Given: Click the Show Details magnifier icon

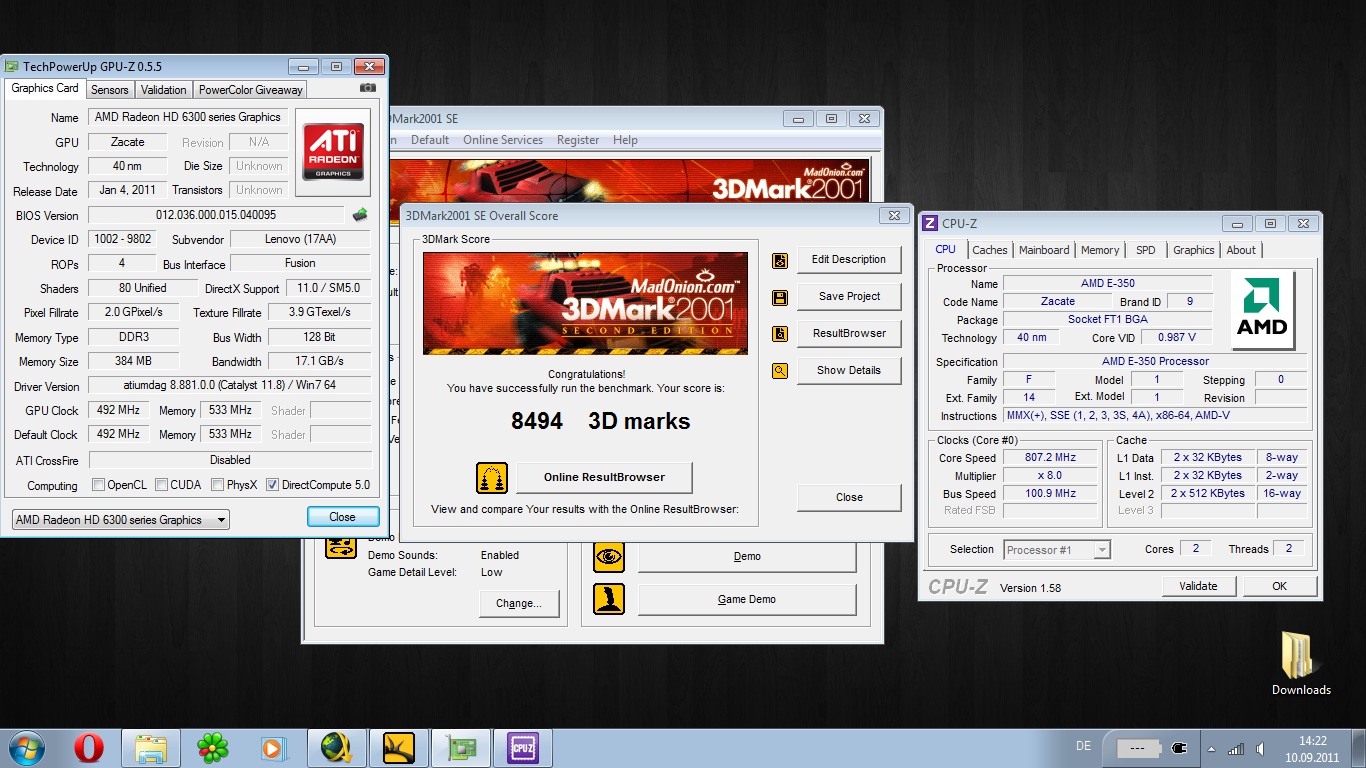Looking at the screenshot, I should point(780,371).
